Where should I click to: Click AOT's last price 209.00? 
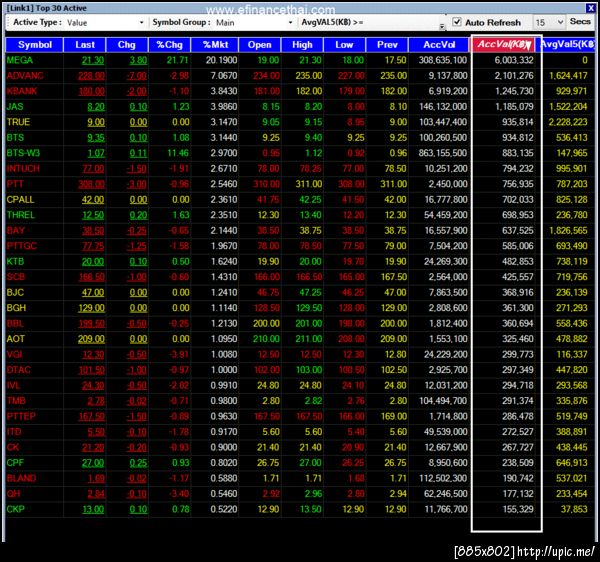(91, 339)
